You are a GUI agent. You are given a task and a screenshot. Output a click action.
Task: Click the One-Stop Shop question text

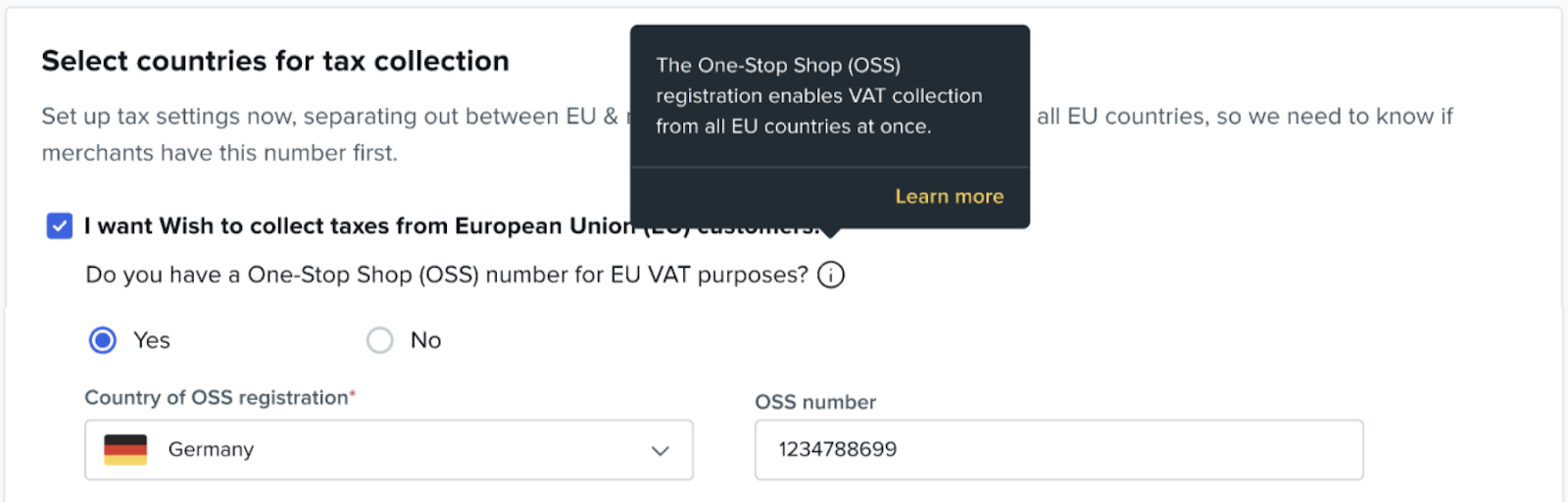click(x=447, y=276)
